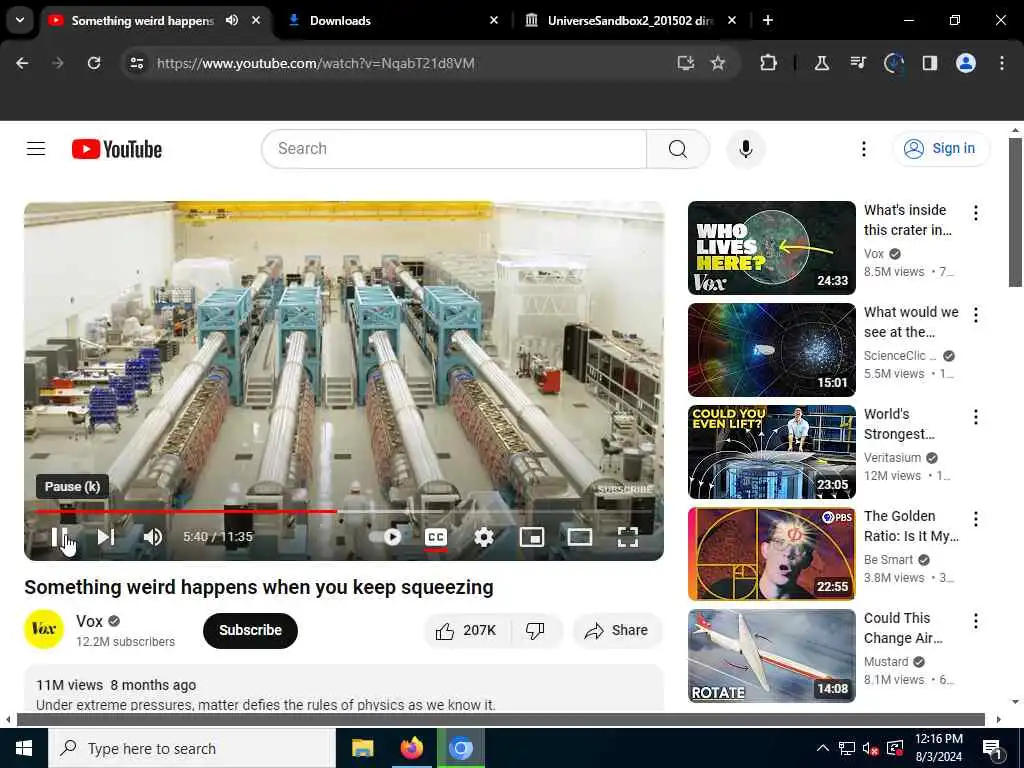The width and height of the screenshot is (1024, 768).
Task: Start voice search with microphone
Action: pyautogui.click(x=746, y=149)
